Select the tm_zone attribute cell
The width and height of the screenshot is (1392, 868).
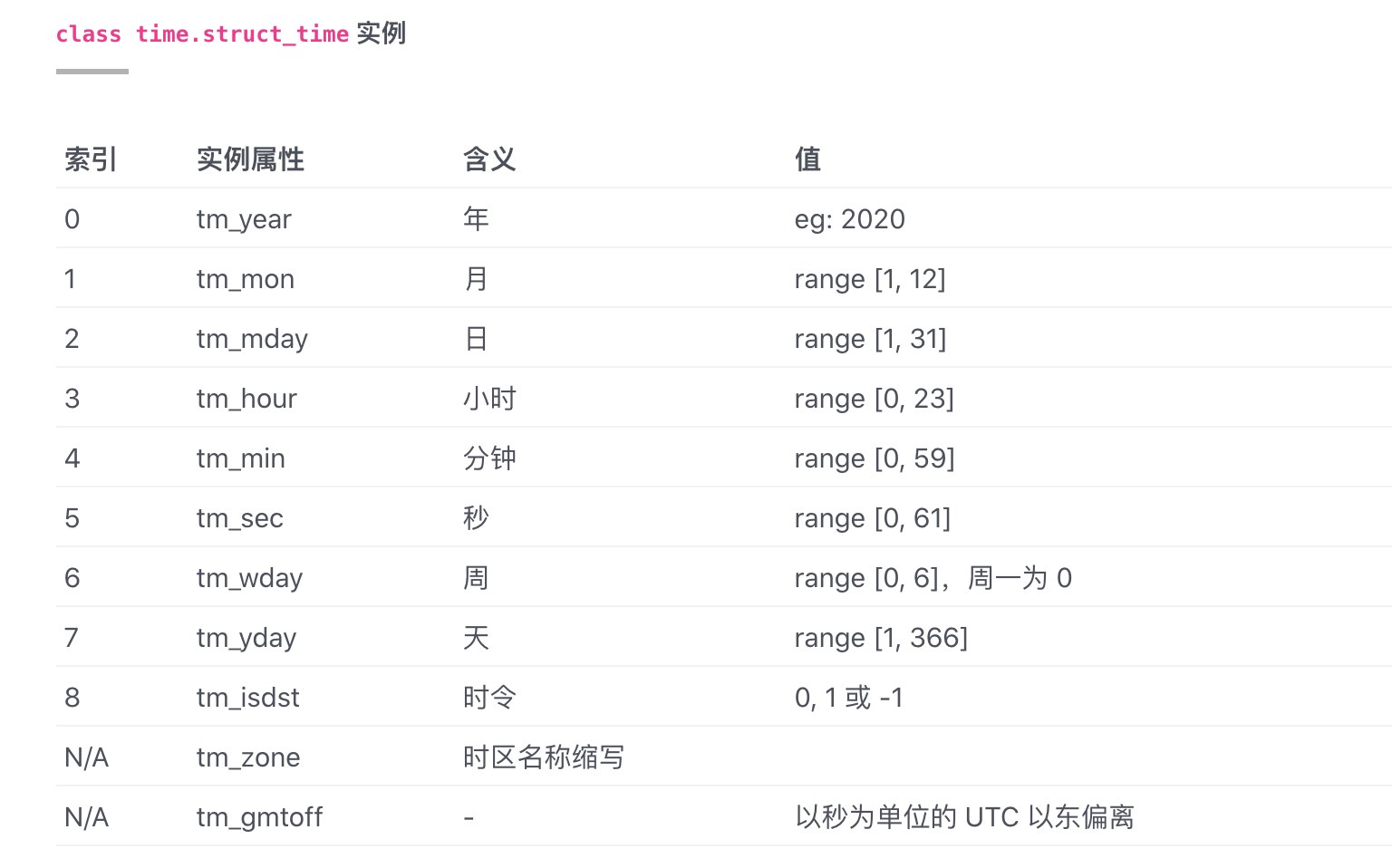[x=248, y=757]
